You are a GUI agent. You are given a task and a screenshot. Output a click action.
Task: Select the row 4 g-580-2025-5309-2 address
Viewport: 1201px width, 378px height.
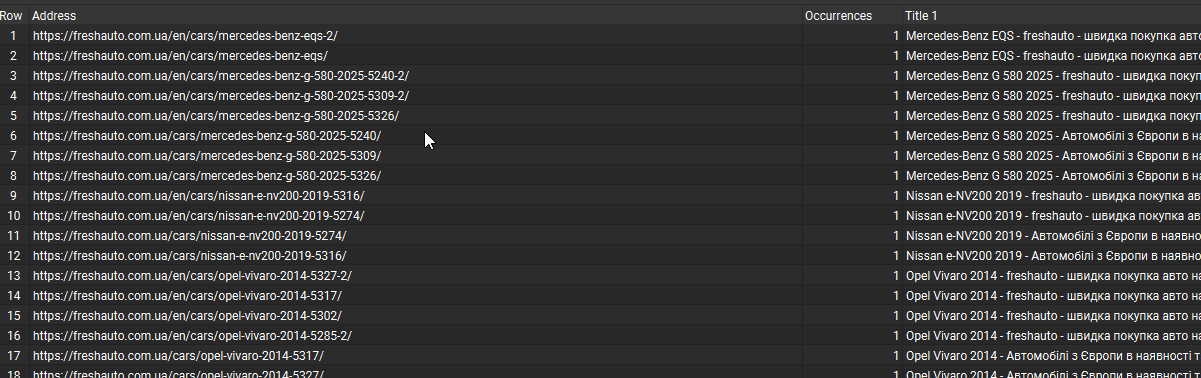[x=221, y=96]
